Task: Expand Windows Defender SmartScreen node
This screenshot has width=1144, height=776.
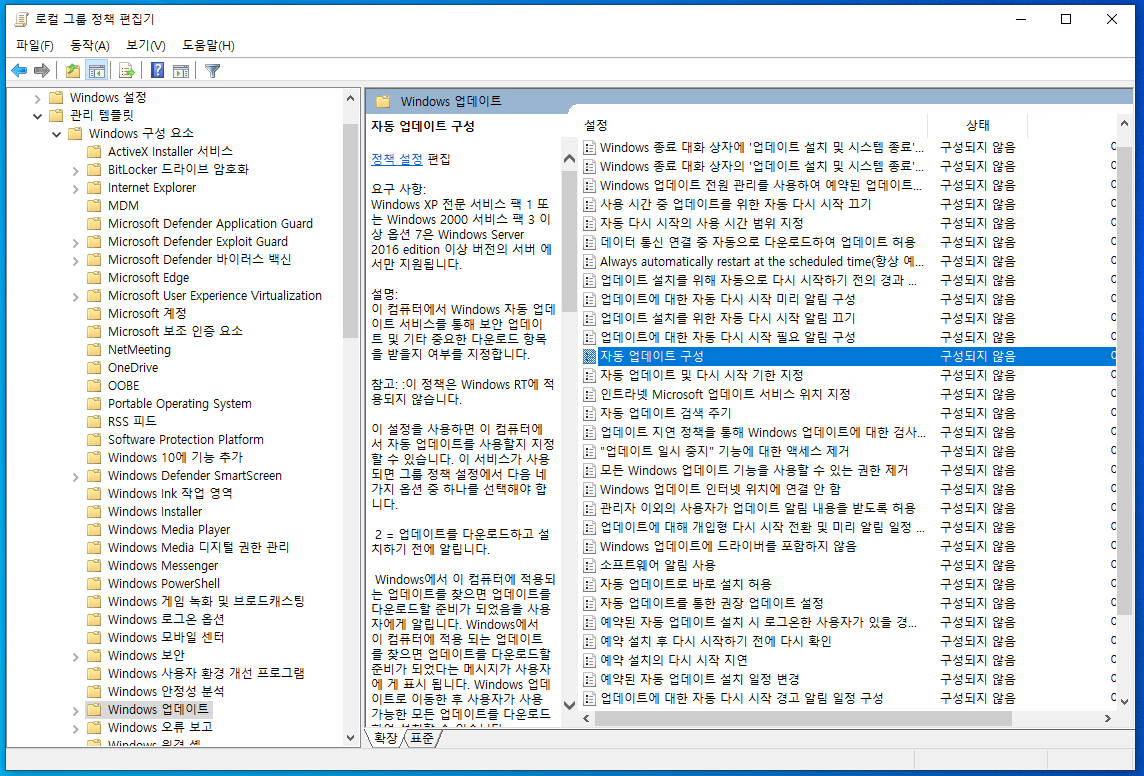Action: (x=75, y=476)
